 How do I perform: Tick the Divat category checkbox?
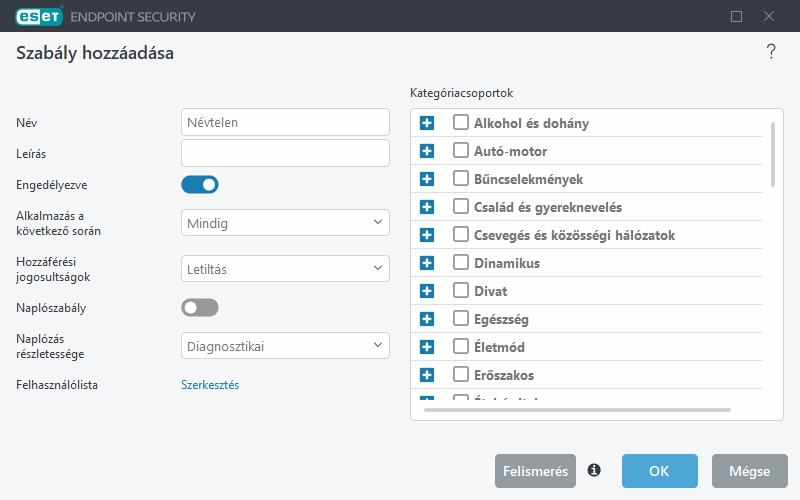pos(461,290)
